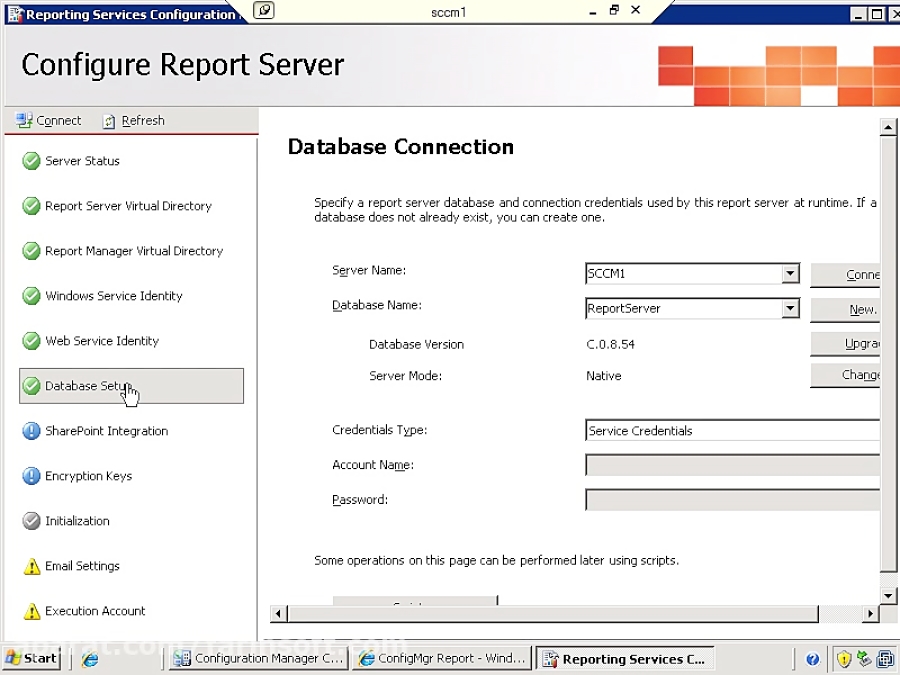Click inside the Account Name field
The height and width of the screenshot is (675, 900).
click(x=732, y=464)
